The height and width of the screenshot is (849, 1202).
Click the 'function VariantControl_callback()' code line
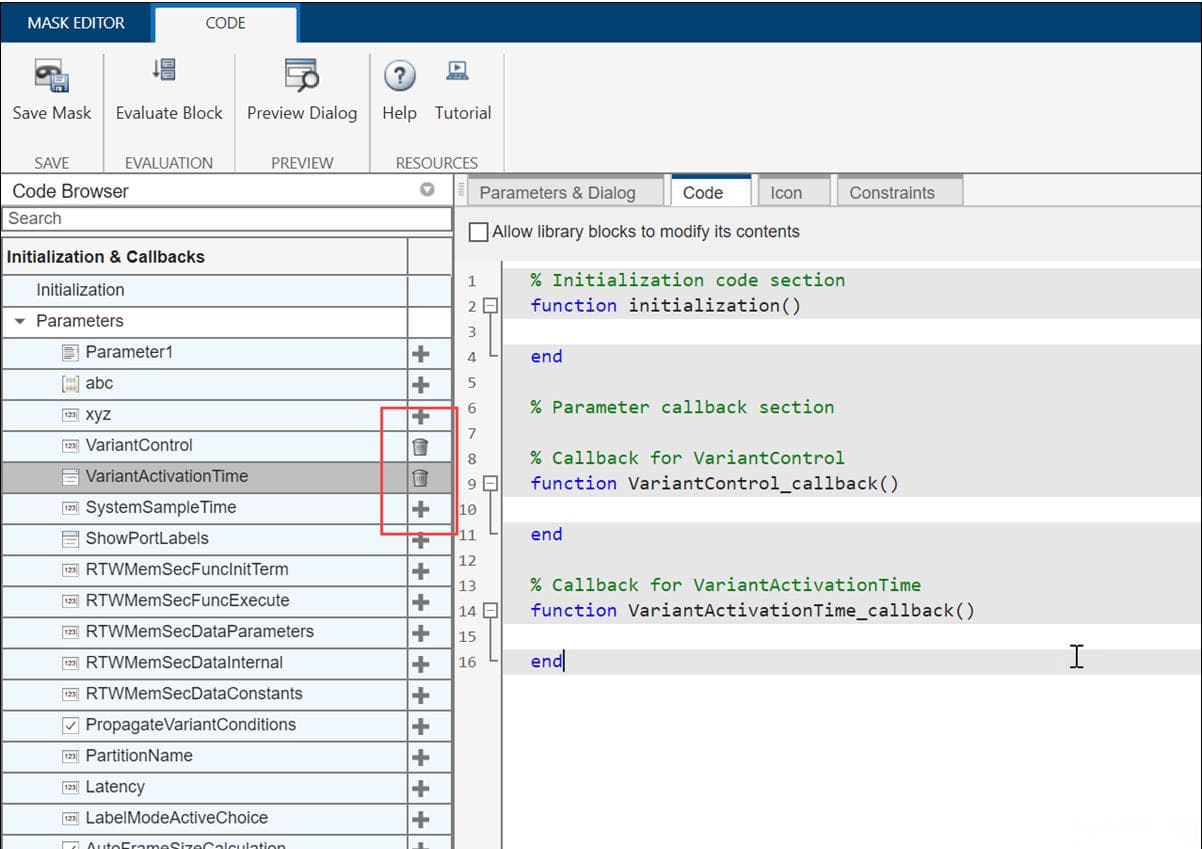point(714,483)
